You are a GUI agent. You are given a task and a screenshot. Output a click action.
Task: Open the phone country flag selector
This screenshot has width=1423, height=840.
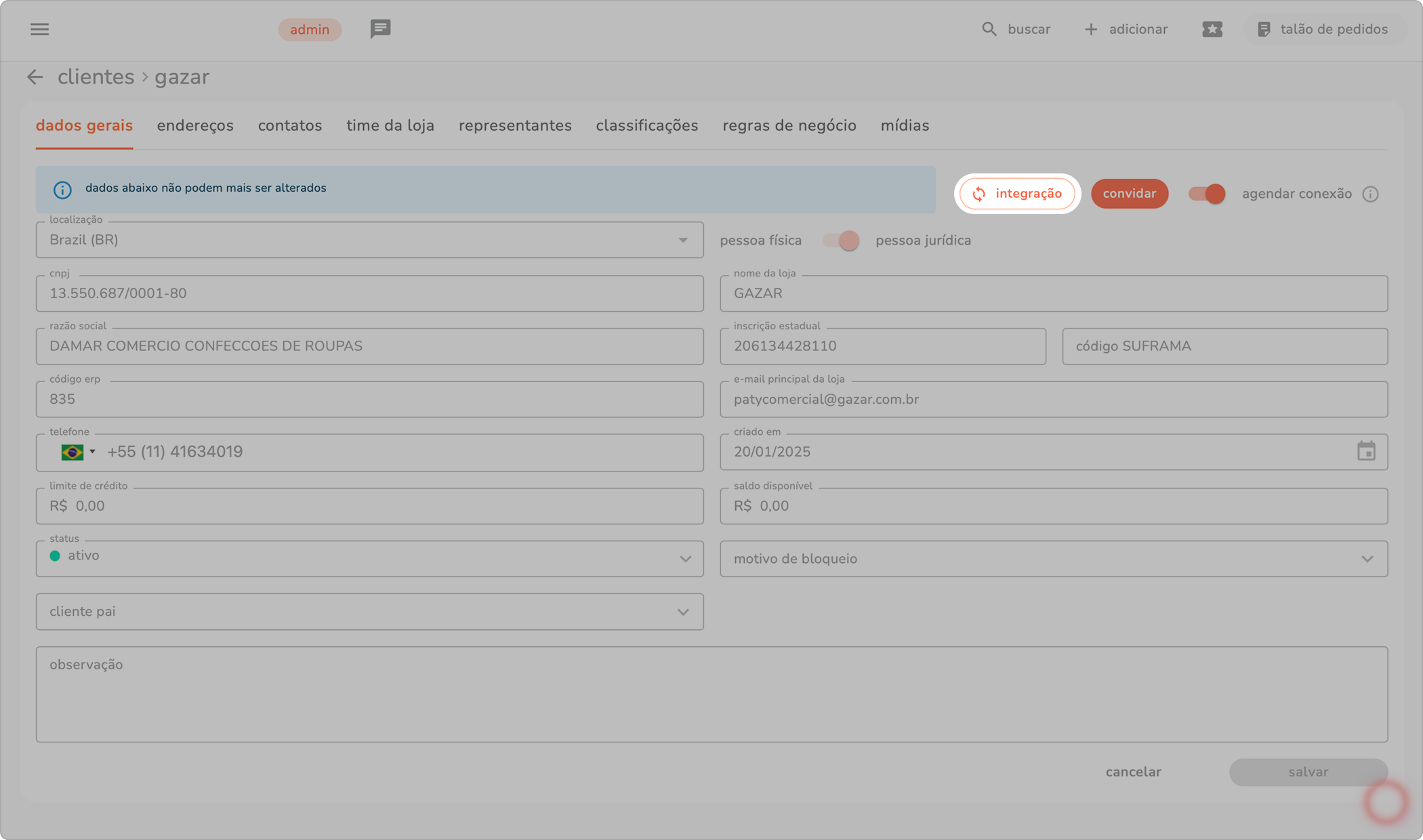[x=77, y=452]
